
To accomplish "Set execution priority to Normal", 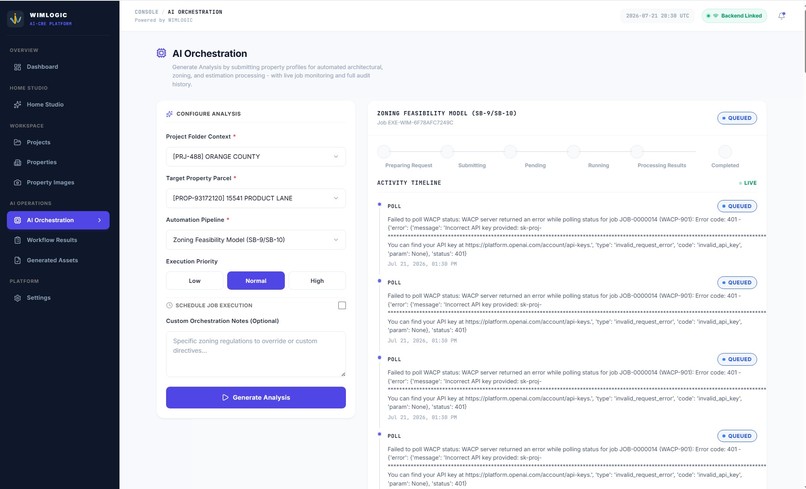I will (x=256, y=281).
